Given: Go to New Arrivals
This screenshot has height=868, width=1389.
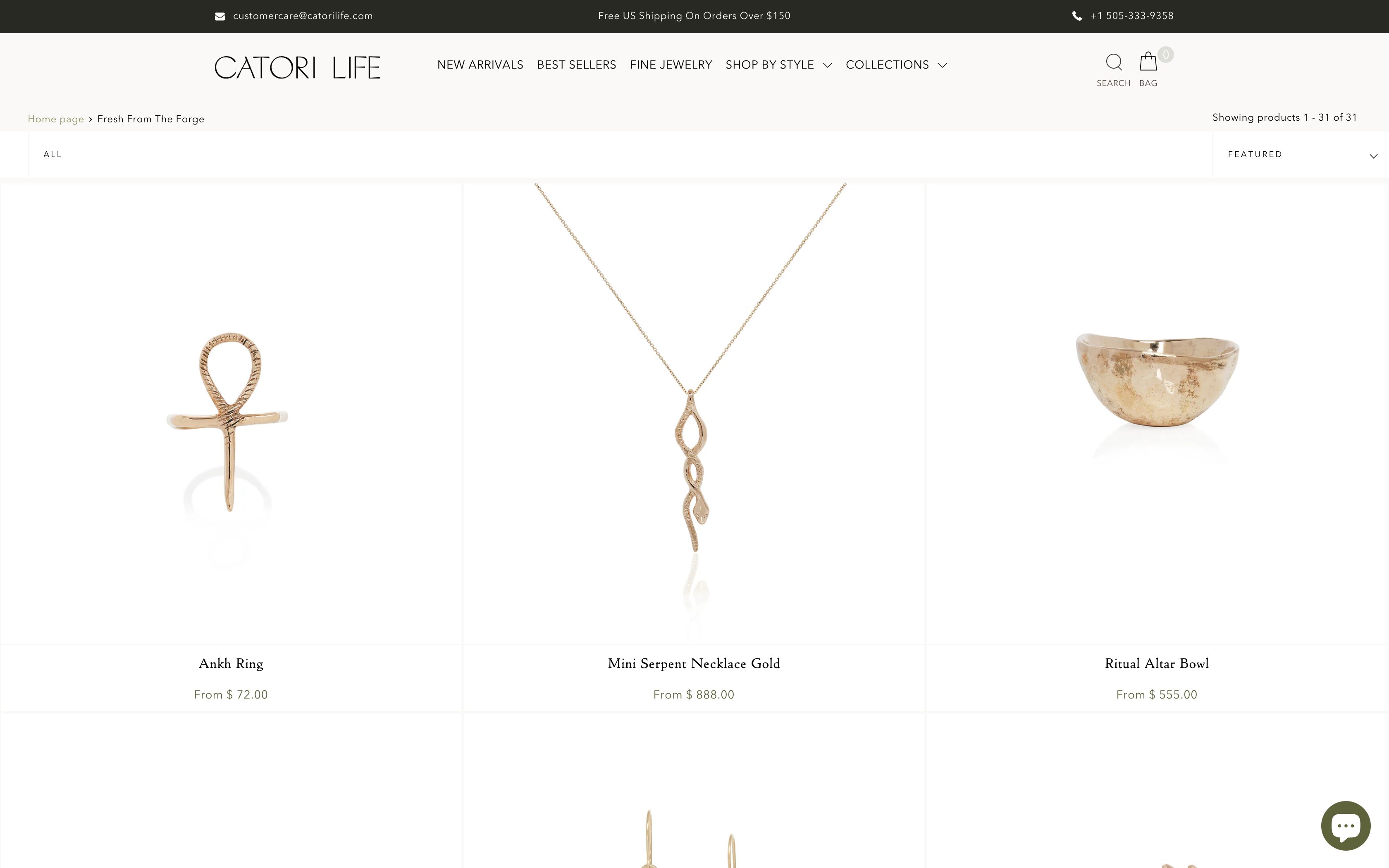Looking at the screenshot, I should tap(480, 65).
